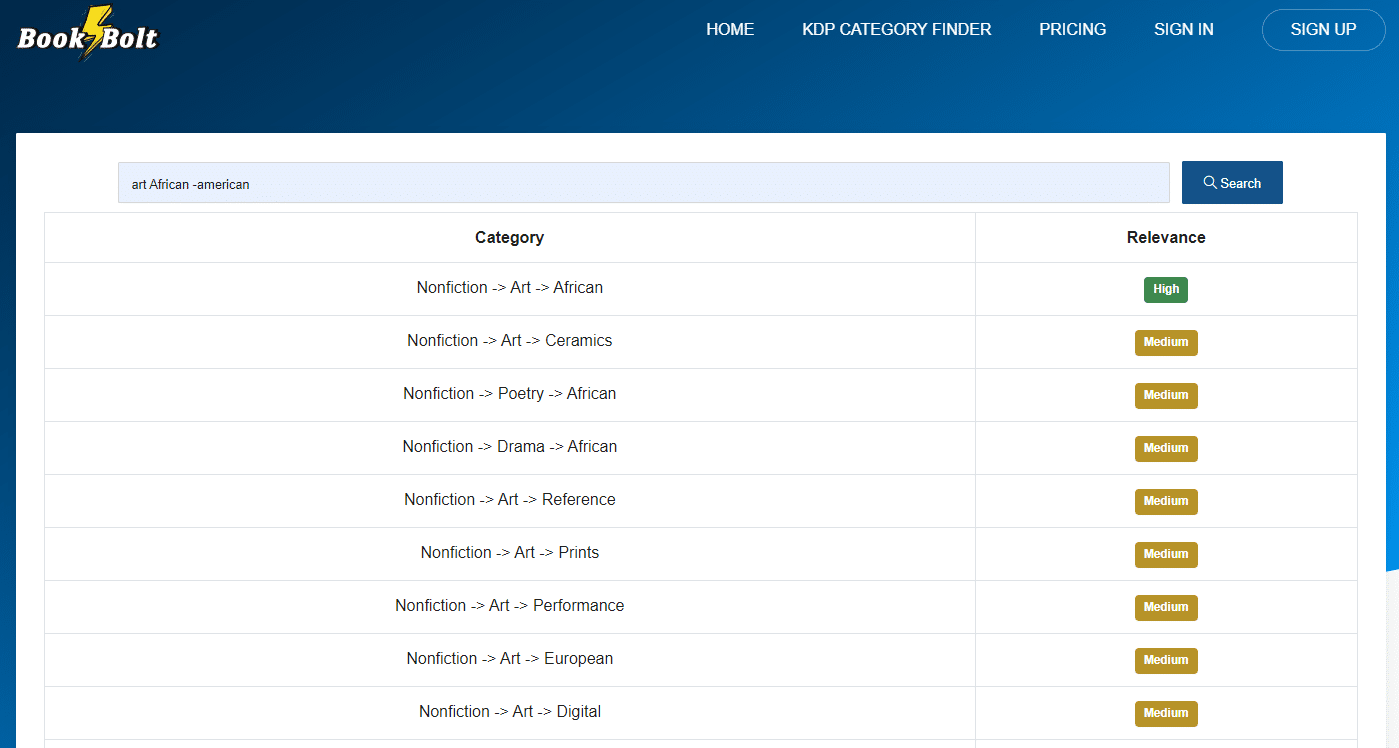
Task: Select Nonfiction -> Art -> Prints row text
Action: pos(510,552)
